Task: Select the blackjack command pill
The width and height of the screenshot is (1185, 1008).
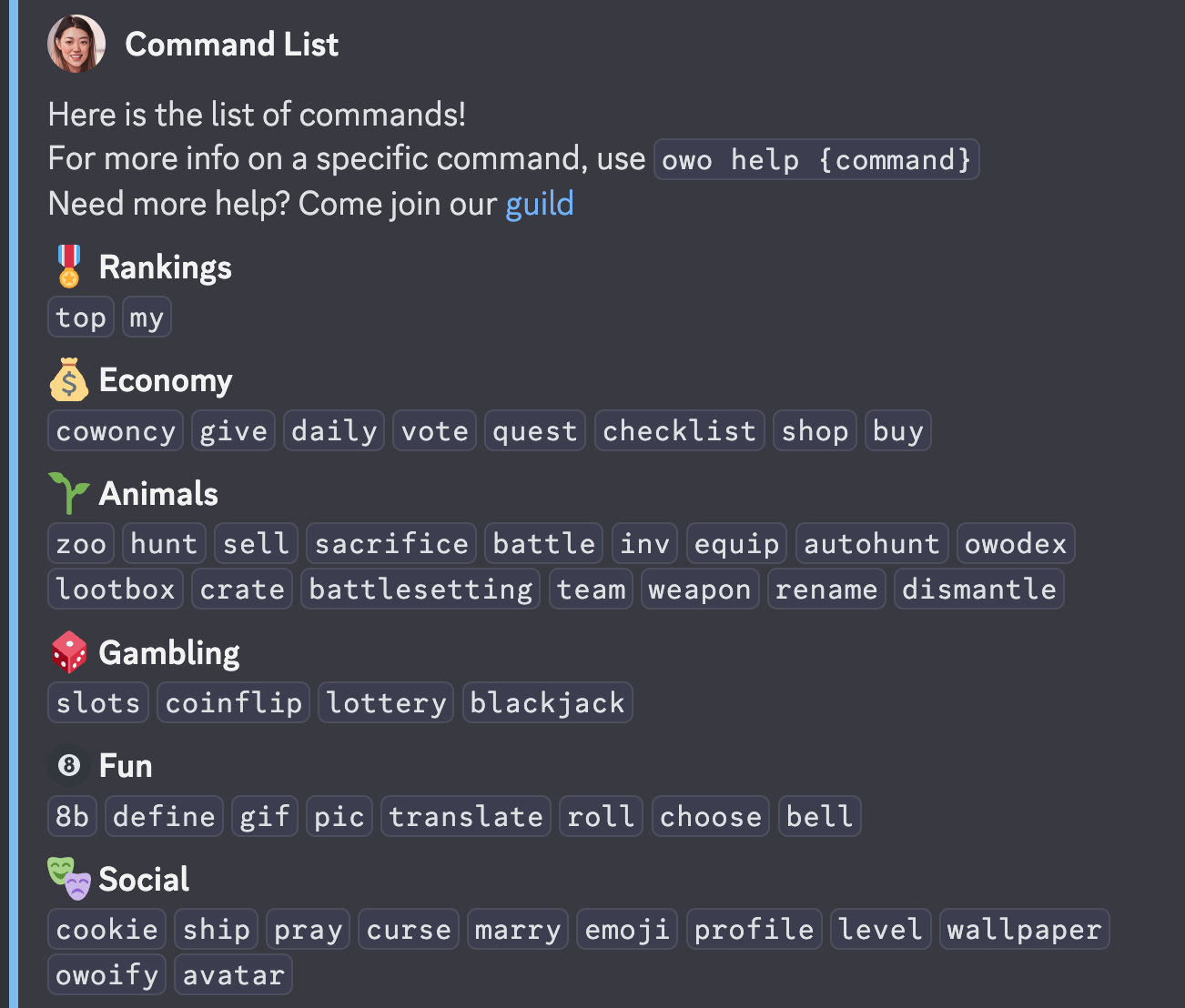Action: pyautogui.click(x=547, y=701)
